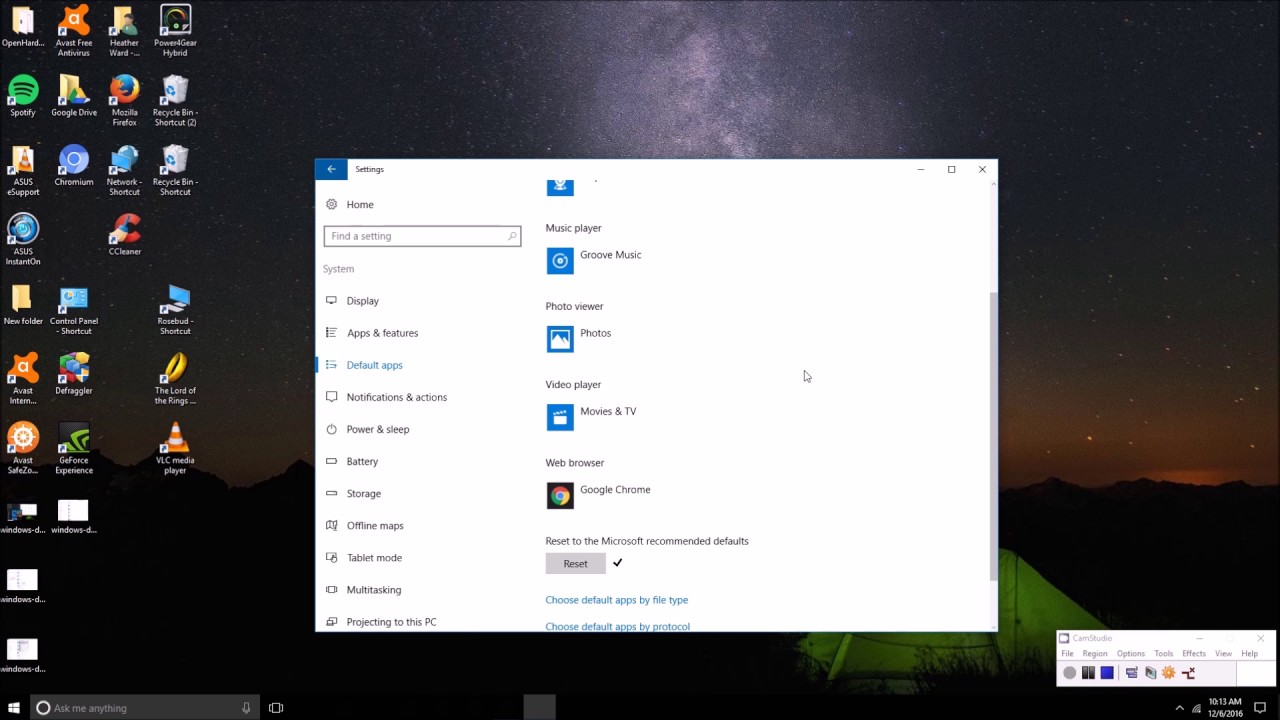Click the CamStudio toggle view icon

[1131, 673]
